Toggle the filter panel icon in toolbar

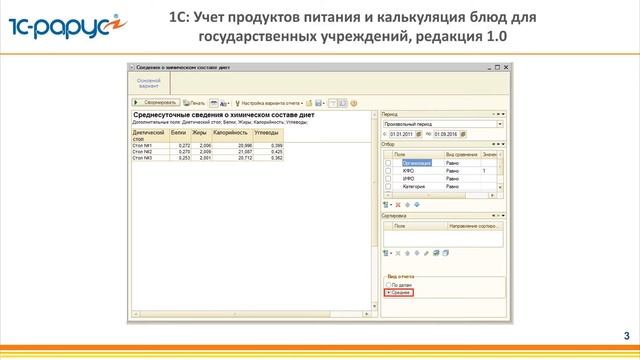(333, 103)
